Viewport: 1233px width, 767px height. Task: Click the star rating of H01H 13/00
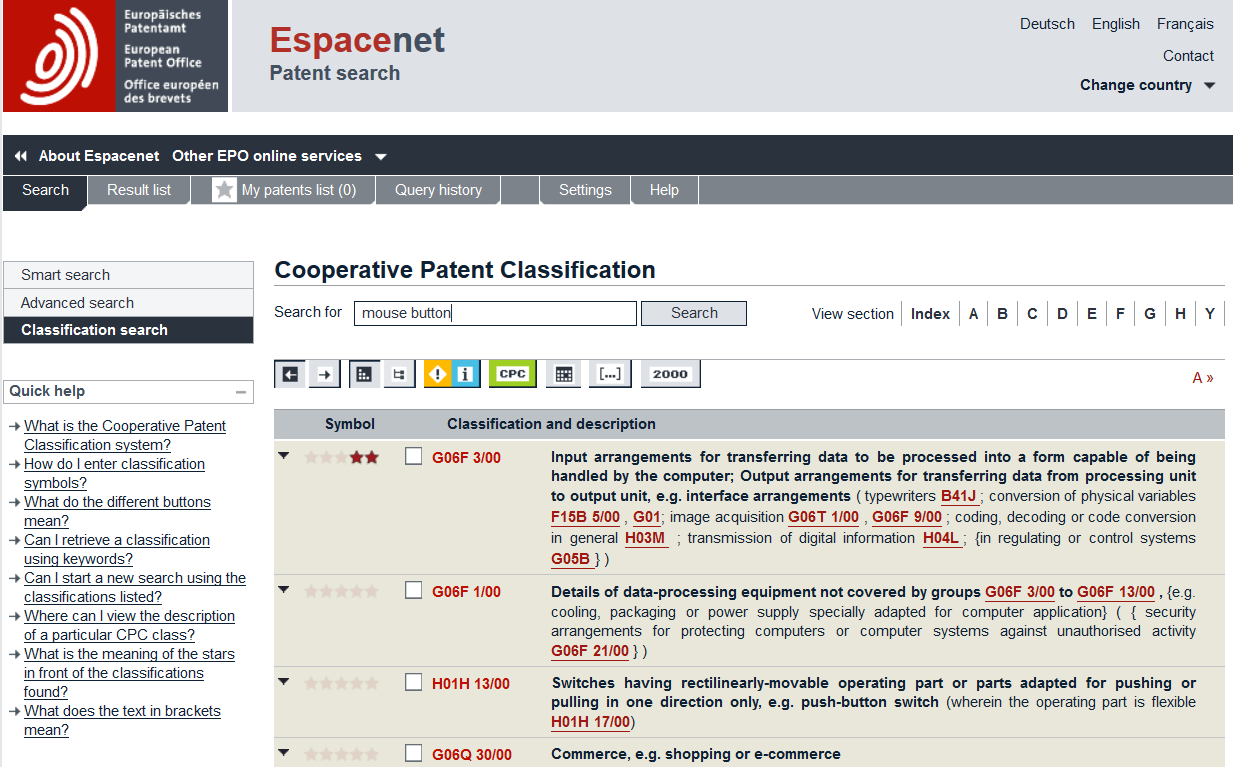[341, 684]
